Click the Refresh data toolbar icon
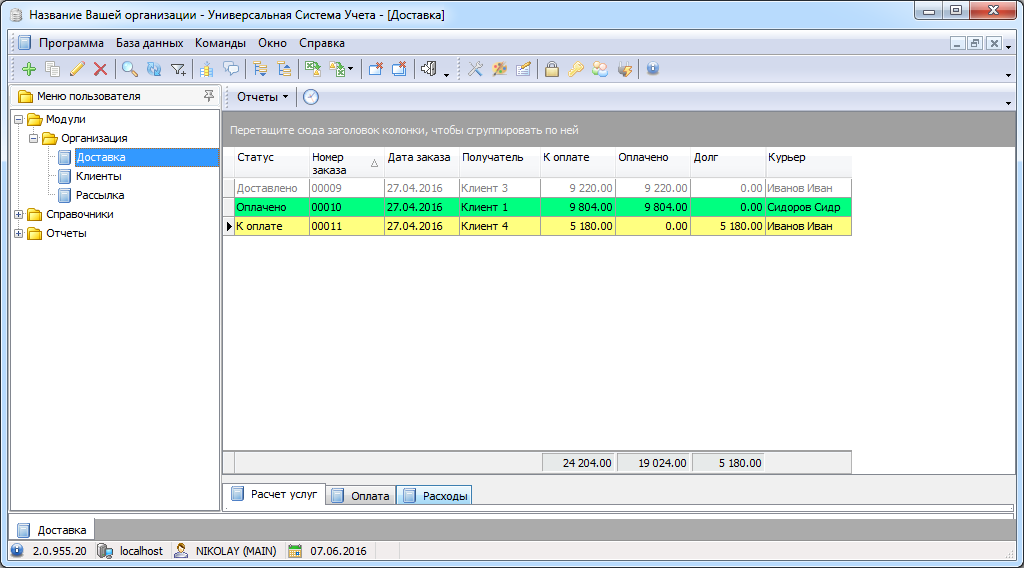Viewport: 1024px width, 568px height. click(x=154, y=69)
